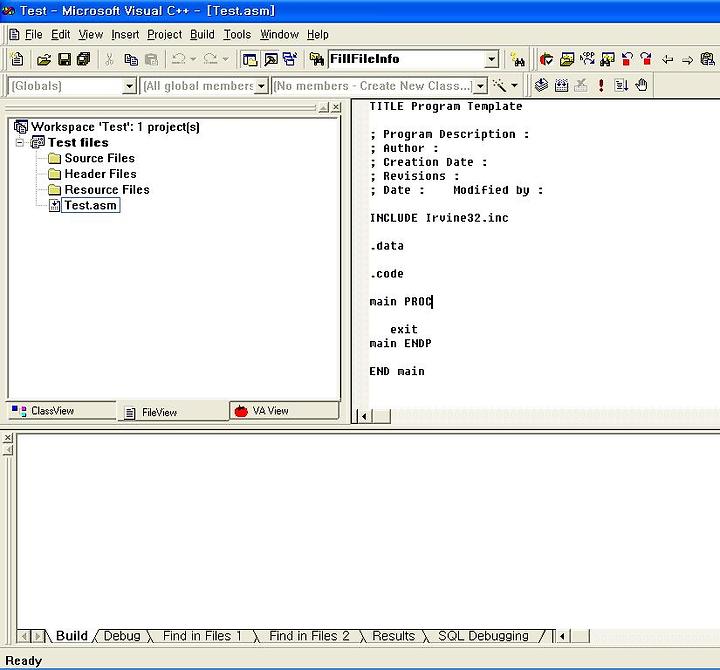Screen dimensions: 720x670
Task: Click the Cut scissors icon
Action: [x=109, y=59]
